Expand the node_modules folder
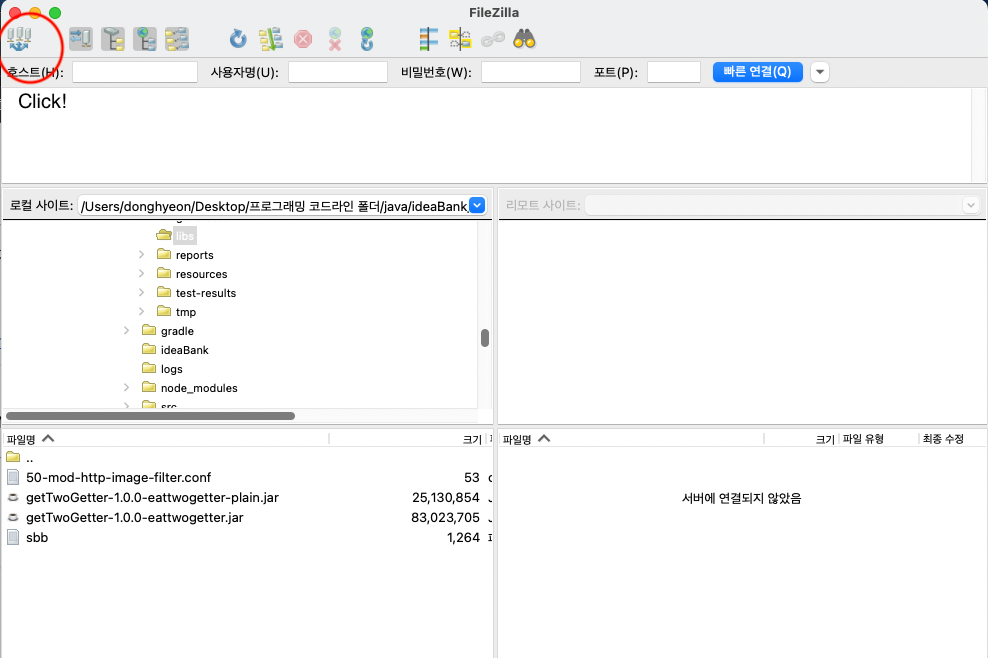 pos(126,387)
